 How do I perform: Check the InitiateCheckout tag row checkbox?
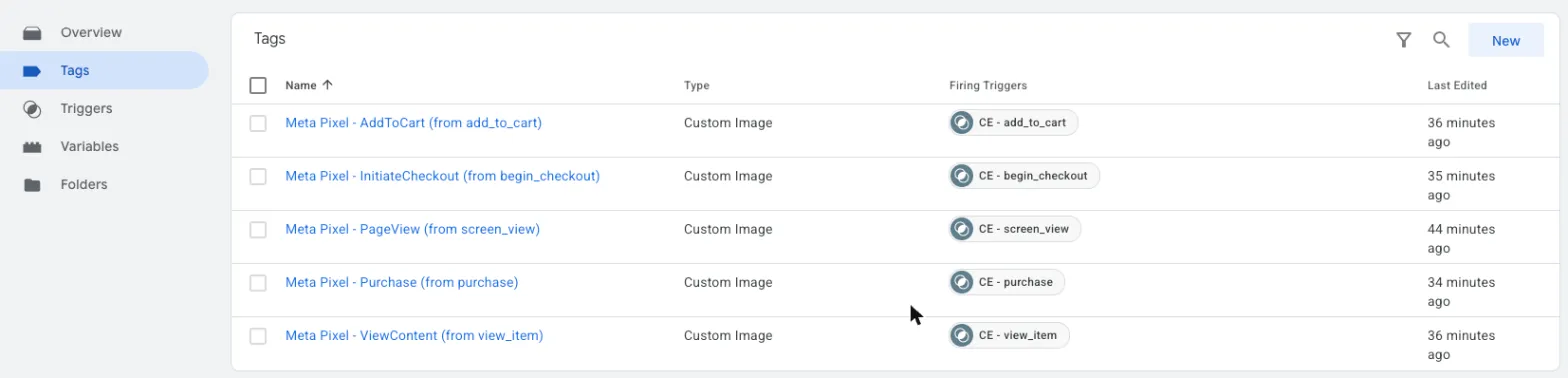click(258, 176)
